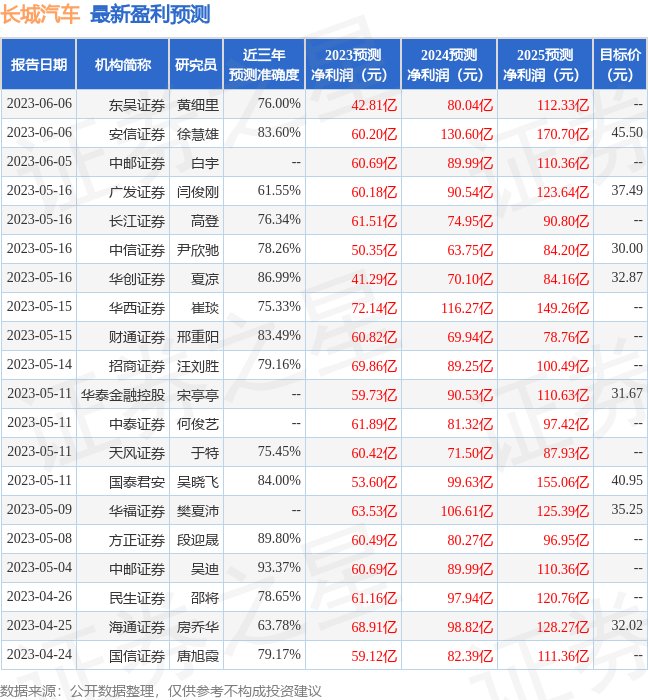Click target price 31.67
This screenshot has height=700, width=648.
627,393
